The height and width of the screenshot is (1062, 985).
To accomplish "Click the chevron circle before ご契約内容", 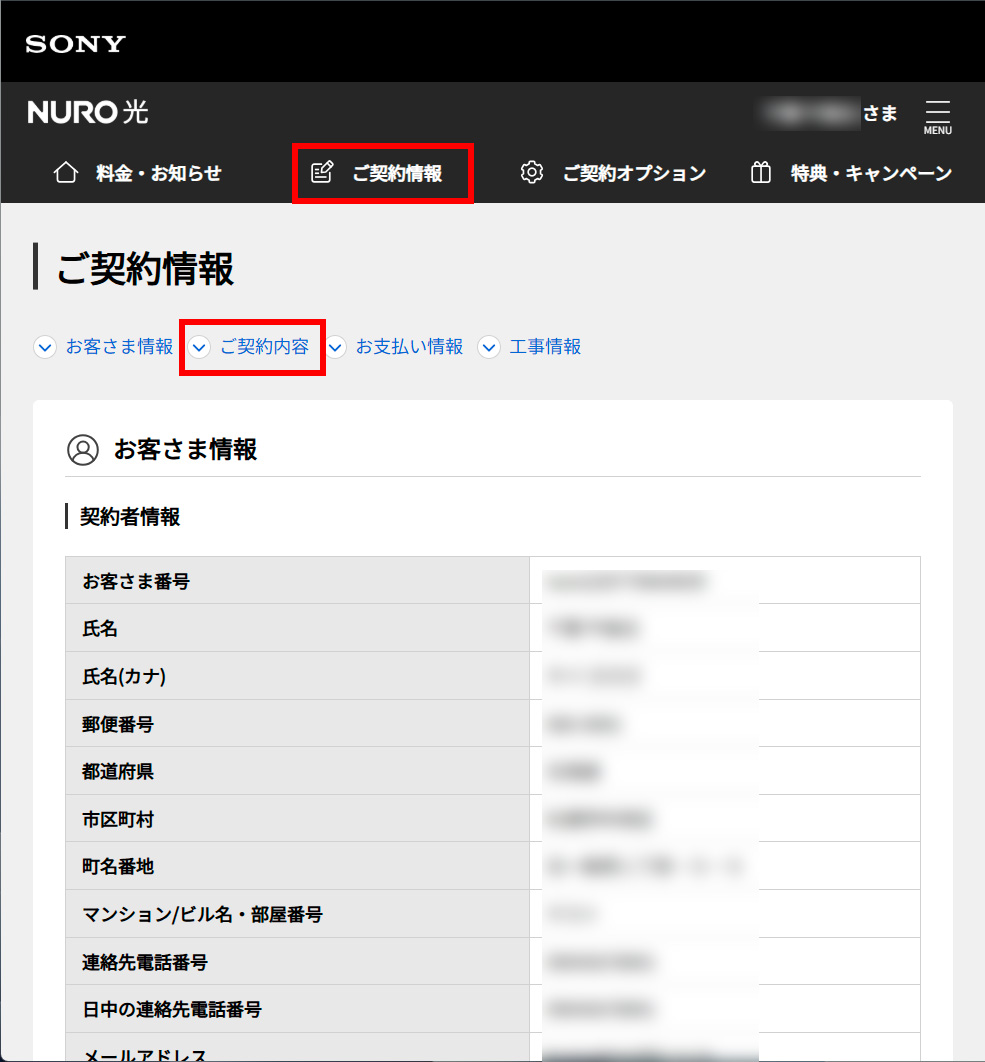I will 199,347.
